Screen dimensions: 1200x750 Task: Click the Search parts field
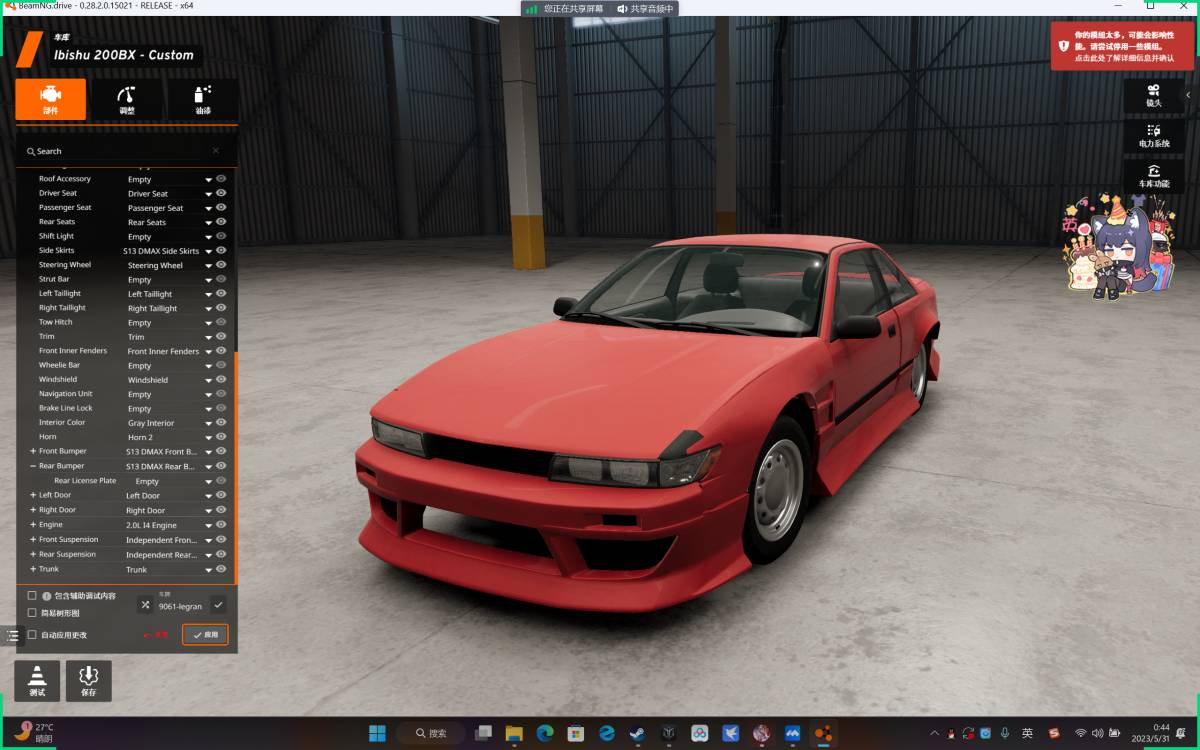[x=120, y=151]
